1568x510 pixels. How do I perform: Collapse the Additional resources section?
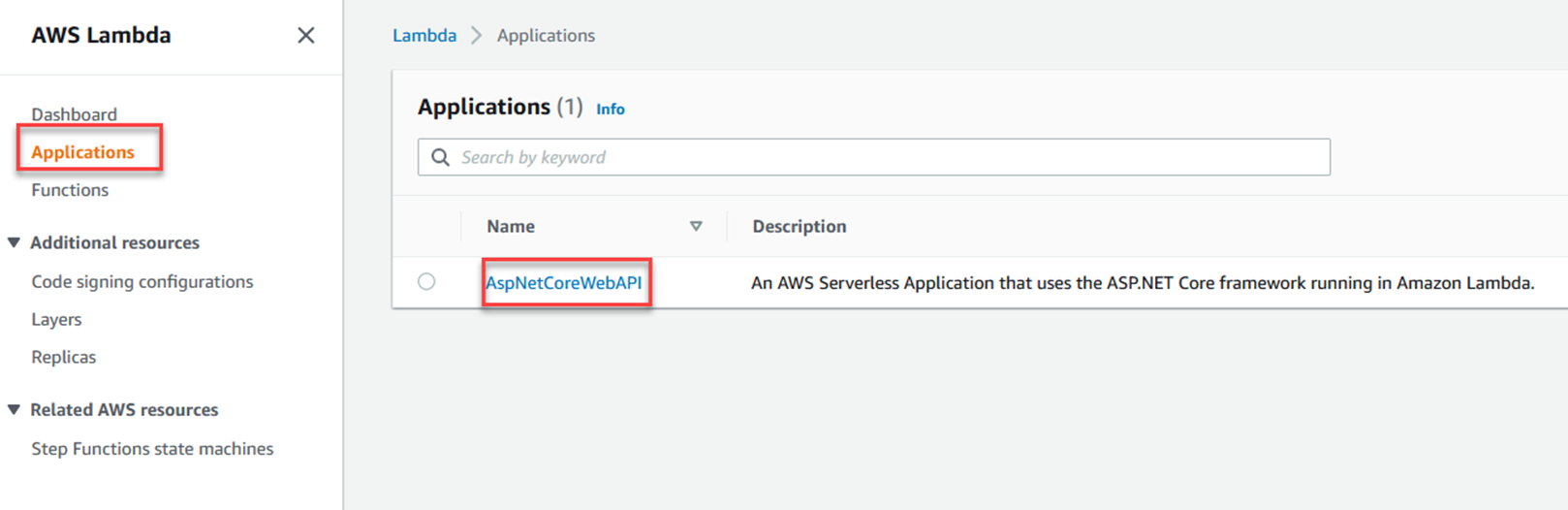[14, 242]
